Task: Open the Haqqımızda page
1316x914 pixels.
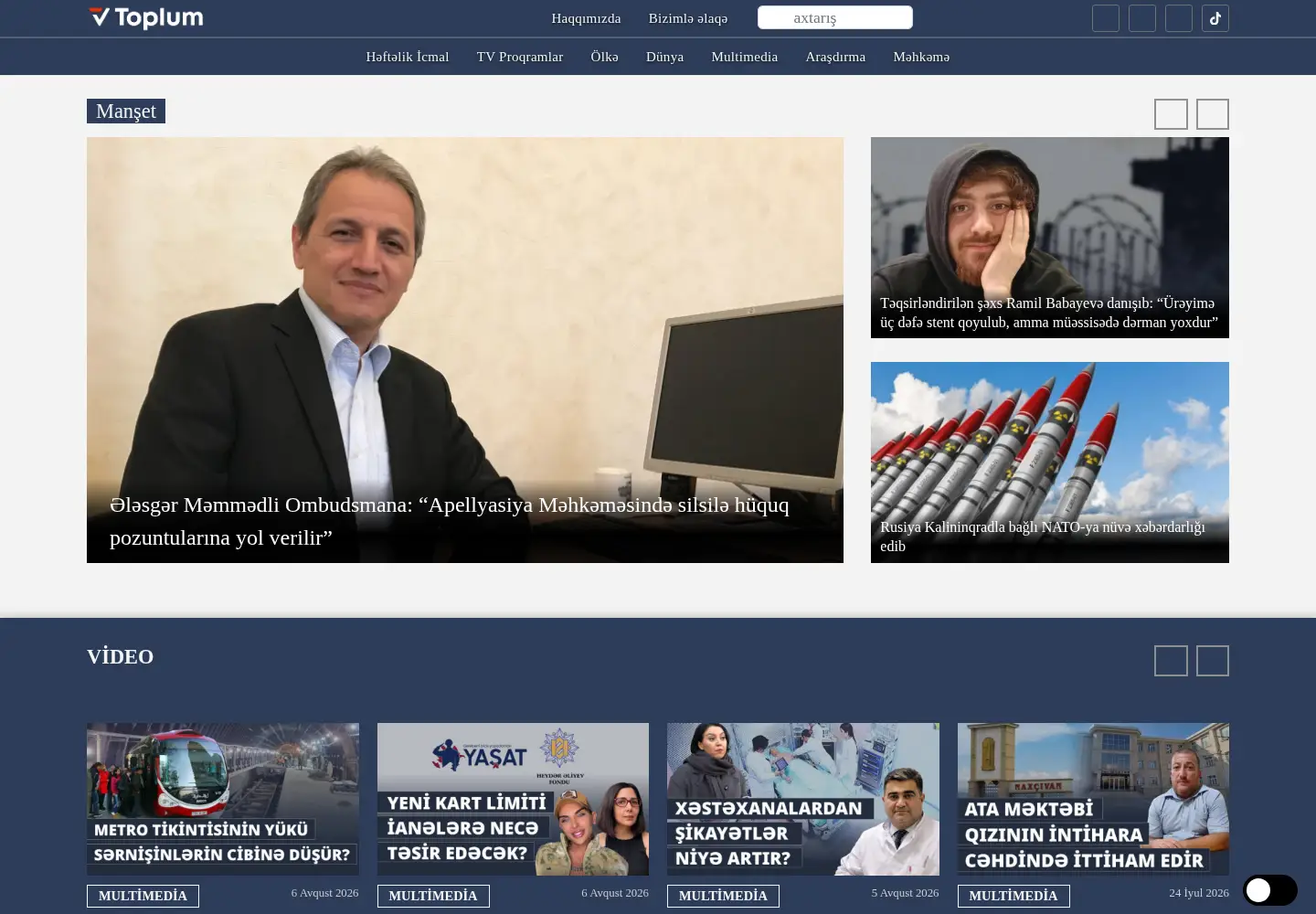Action: tap(586, 18)
